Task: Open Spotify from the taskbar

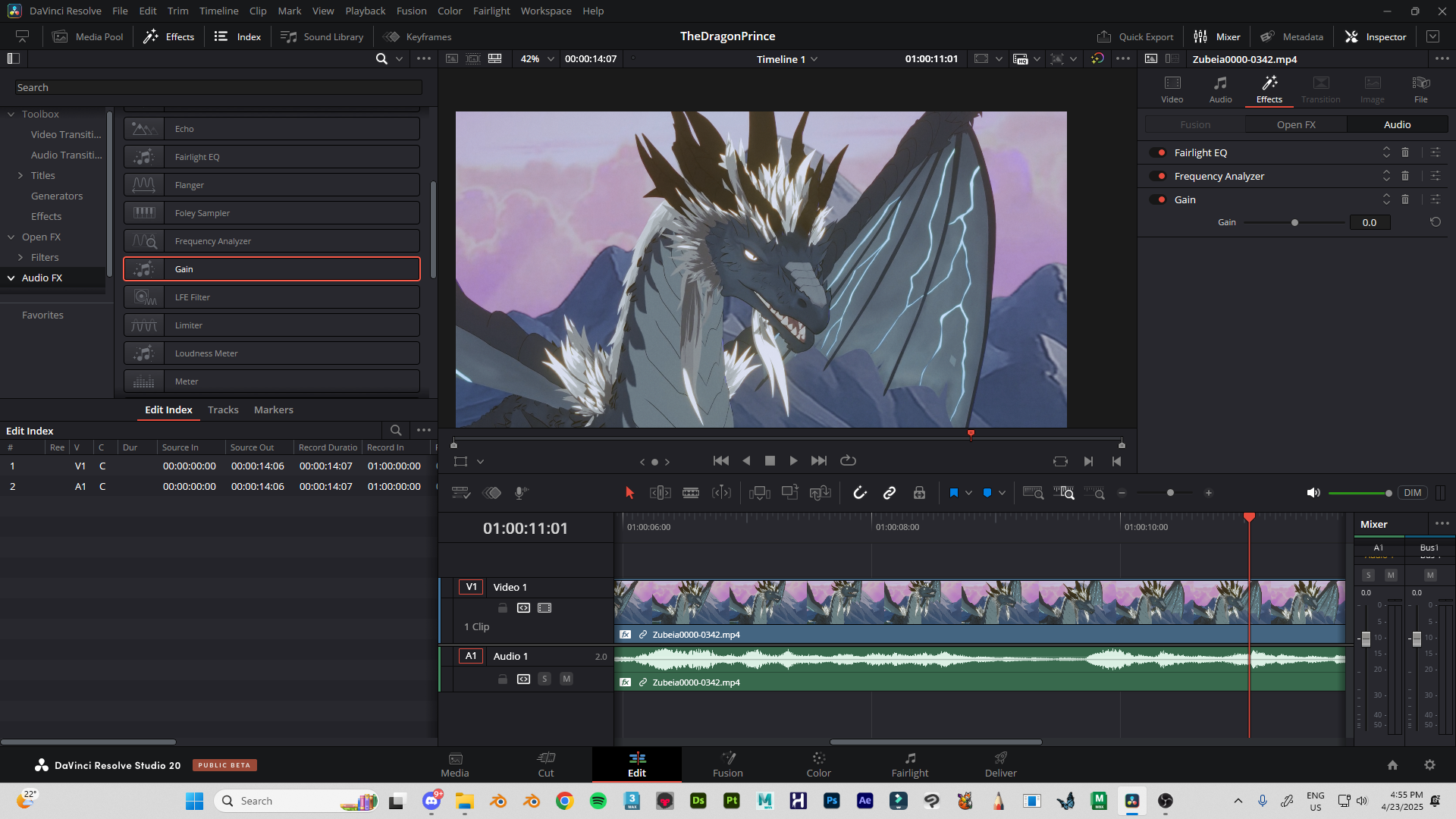Action: [x=598, y=801]
